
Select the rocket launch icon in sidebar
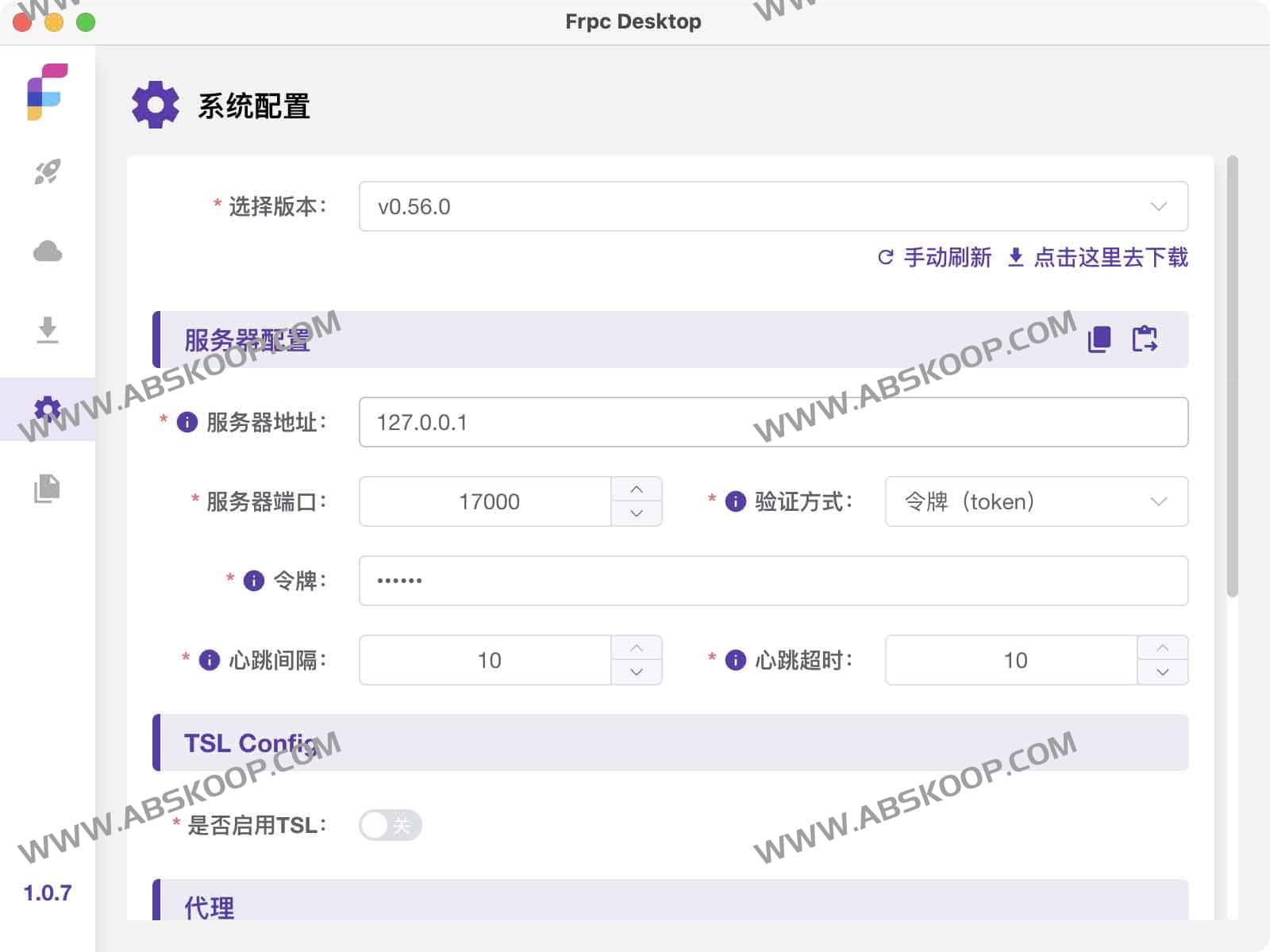[48, 171]
